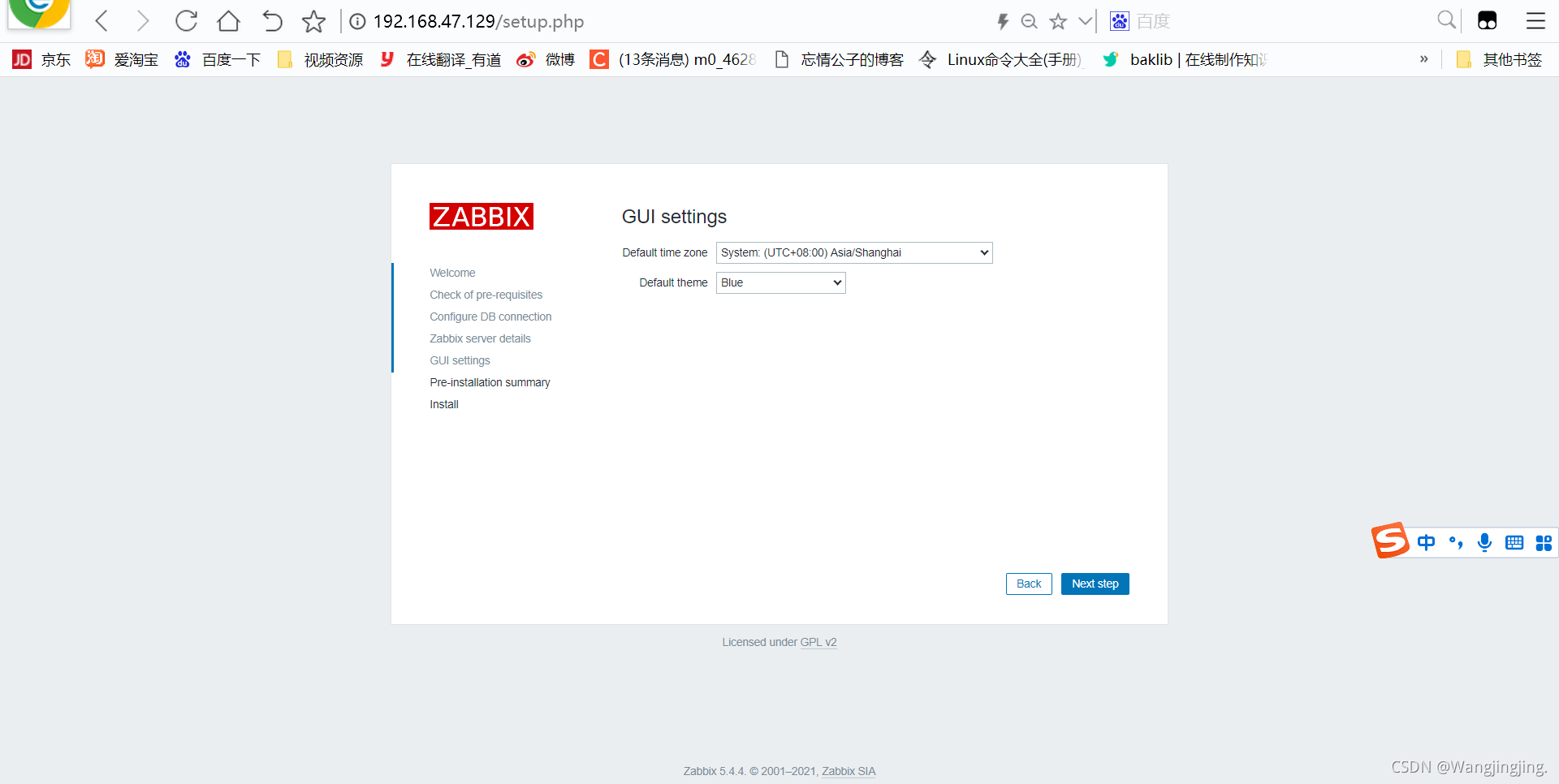1559x784 pixels.
Task: Open the Linux命令大全 bookmark
Action: tap(1000, 59)
